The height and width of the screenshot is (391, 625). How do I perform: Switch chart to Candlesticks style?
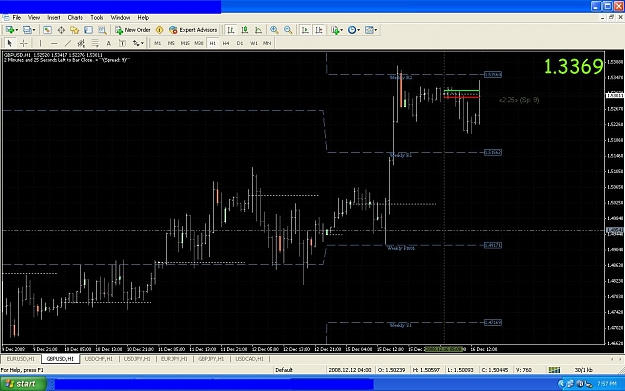click(245, 30)
